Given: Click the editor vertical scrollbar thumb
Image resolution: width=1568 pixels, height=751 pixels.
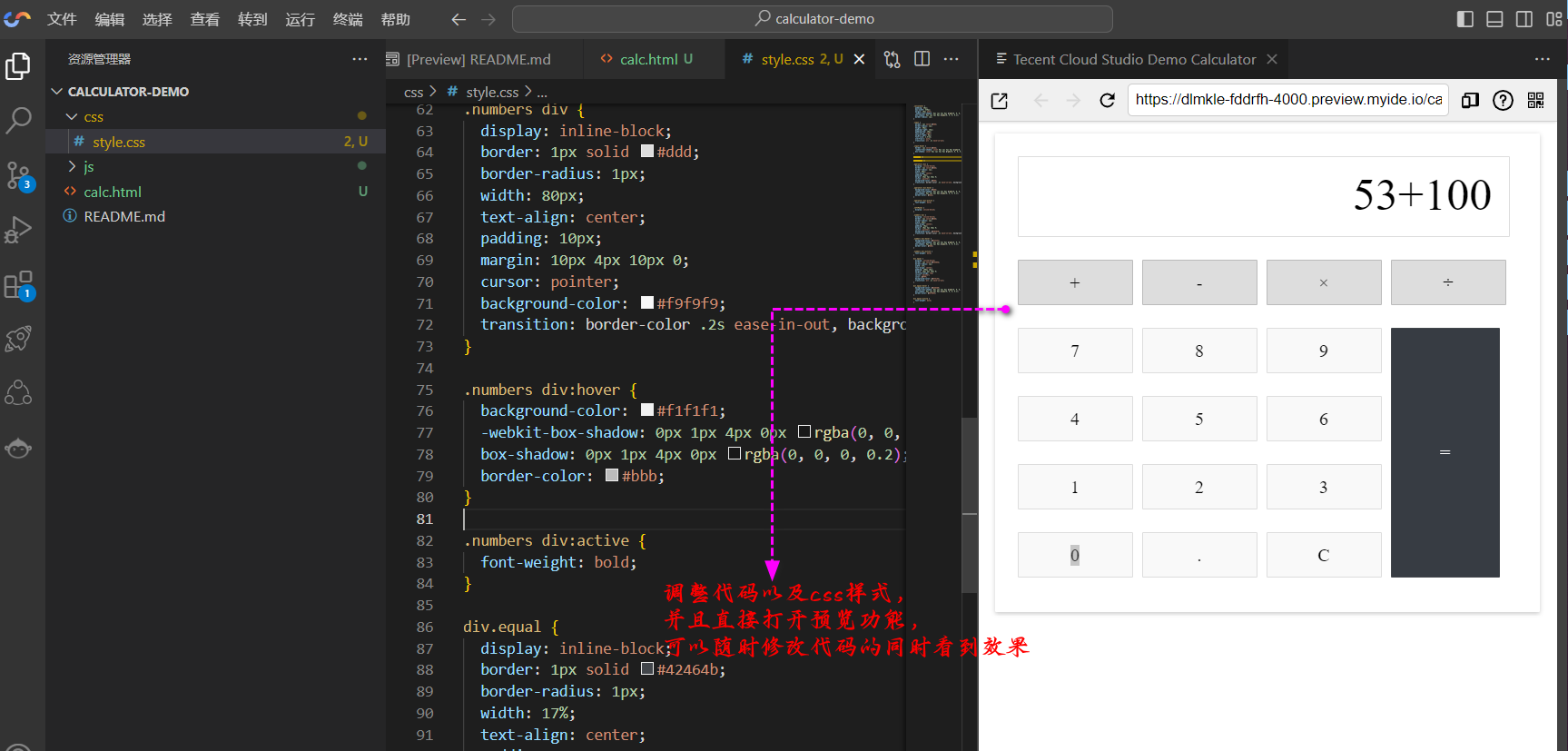Looking at the screenshot, I should pos(970,506).
